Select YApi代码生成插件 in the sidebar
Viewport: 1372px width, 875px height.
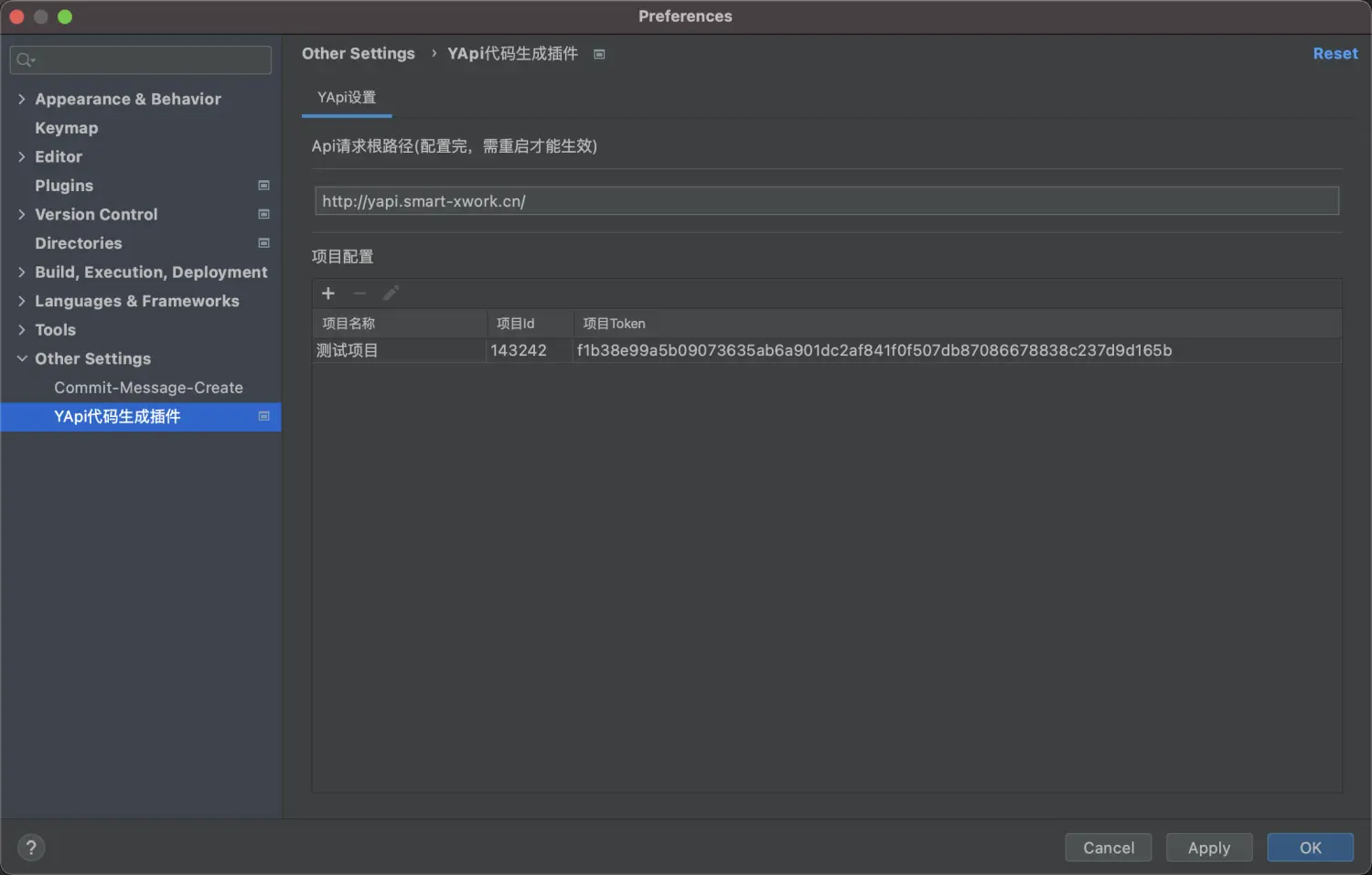pyautogui.click(x=141, y=416)
